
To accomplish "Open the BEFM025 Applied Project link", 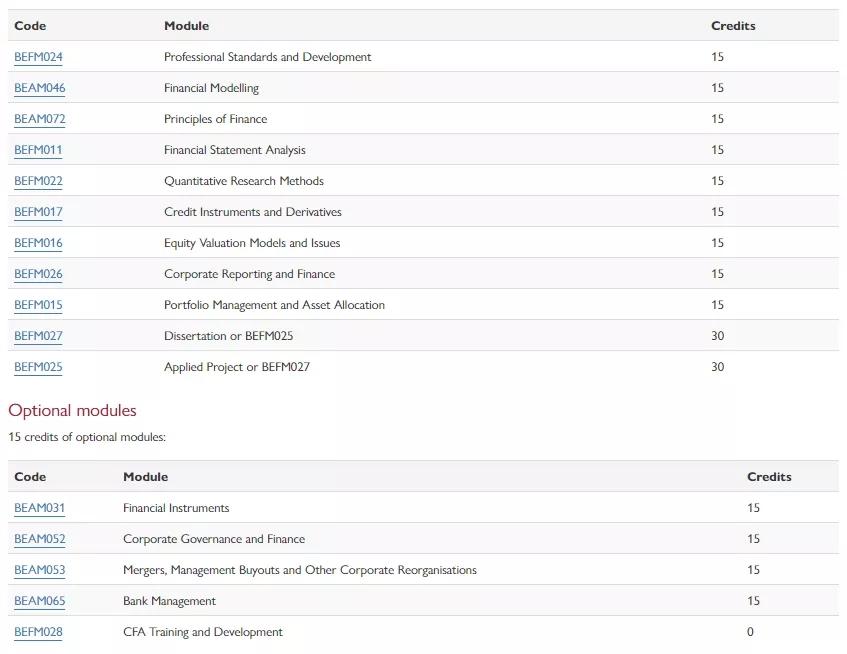I will point(37,367).
